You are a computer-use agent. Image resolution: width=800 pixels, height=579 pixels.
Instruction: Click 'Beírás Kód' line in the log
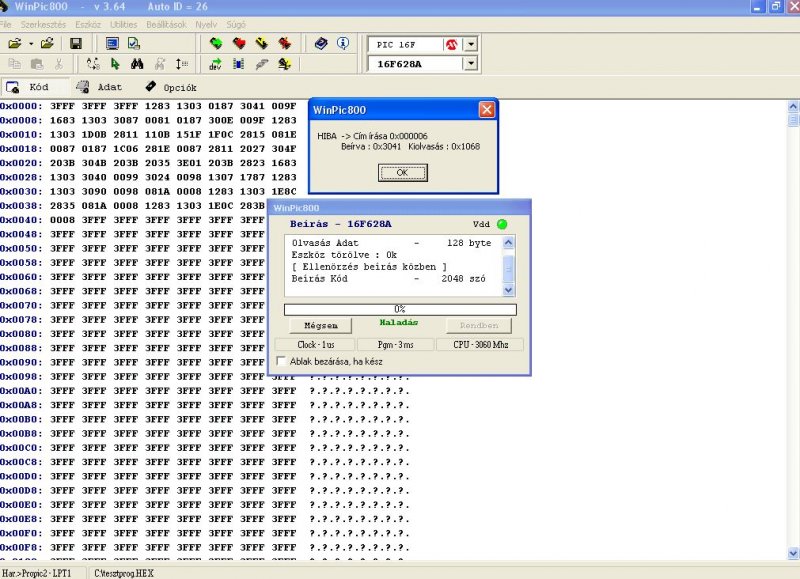click(388, 279)
